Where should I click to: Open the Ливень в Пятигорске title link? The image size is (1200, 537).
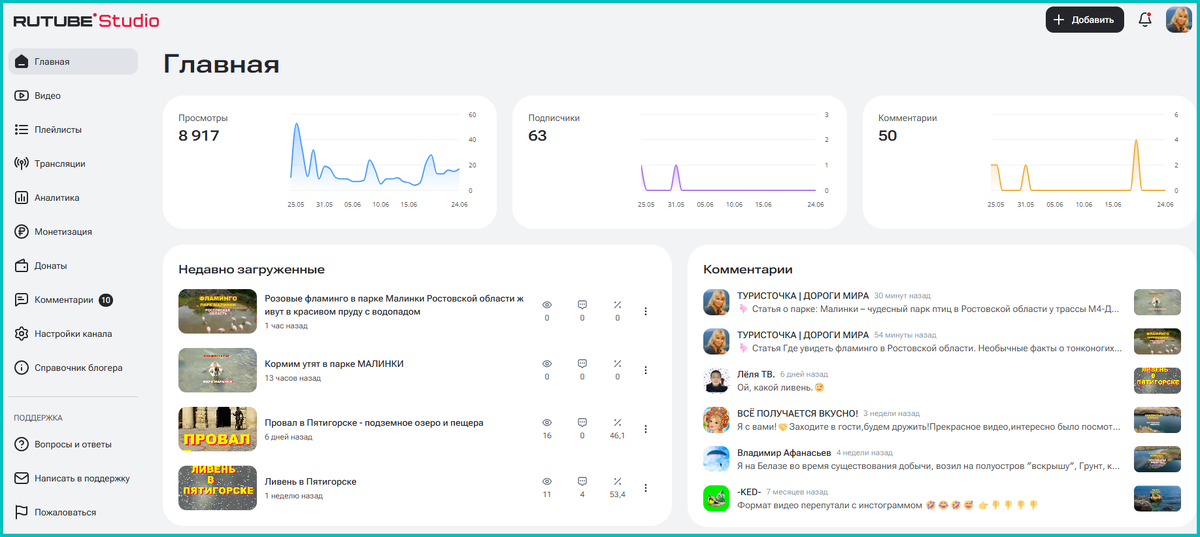311,482
